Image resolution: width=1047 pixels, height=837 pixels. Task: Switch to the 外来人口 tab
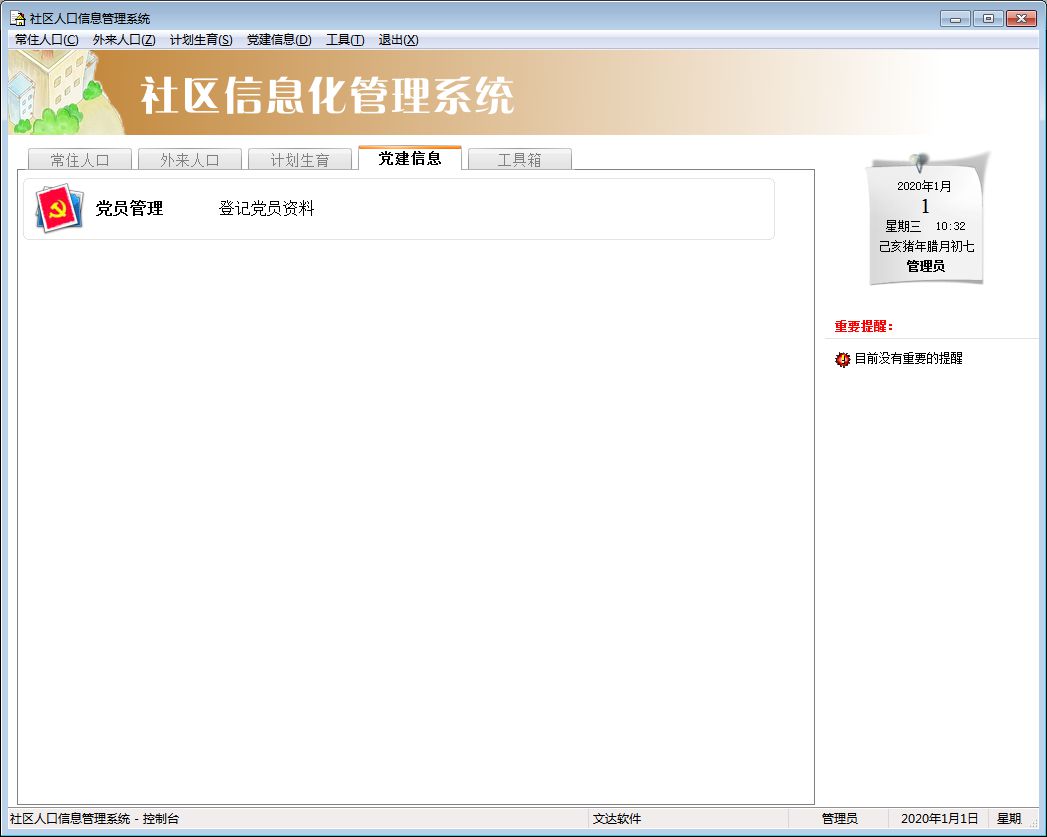point(189,160)
